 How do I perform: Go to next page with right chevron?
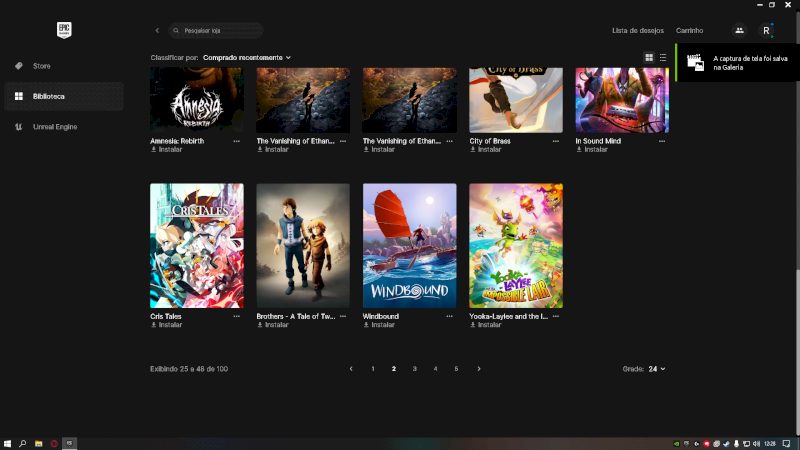click(479, 369)
